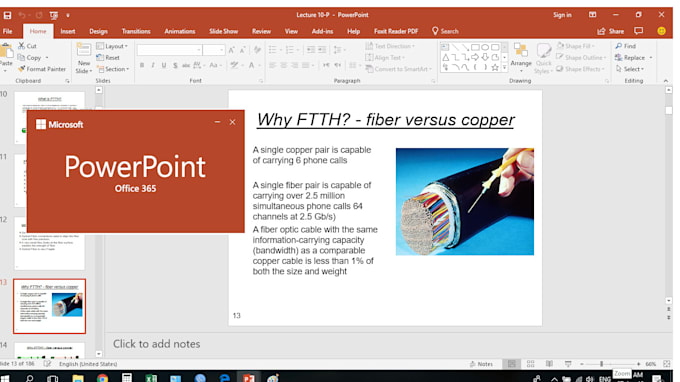680x382 pixels.
Task: Open Quick Styles gallery
Action: [543, 58]
